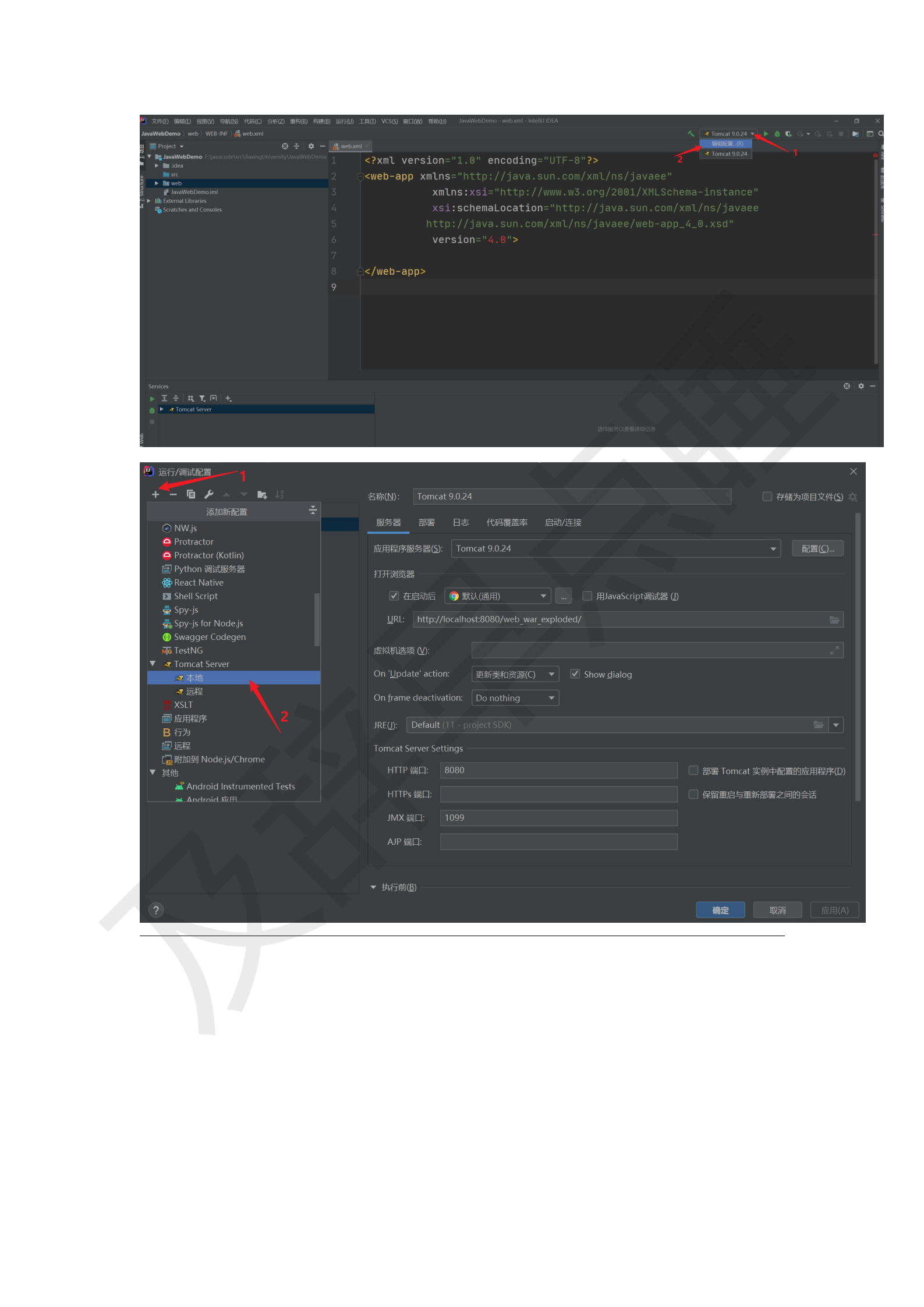Click the 取消 button

[777, 910]
